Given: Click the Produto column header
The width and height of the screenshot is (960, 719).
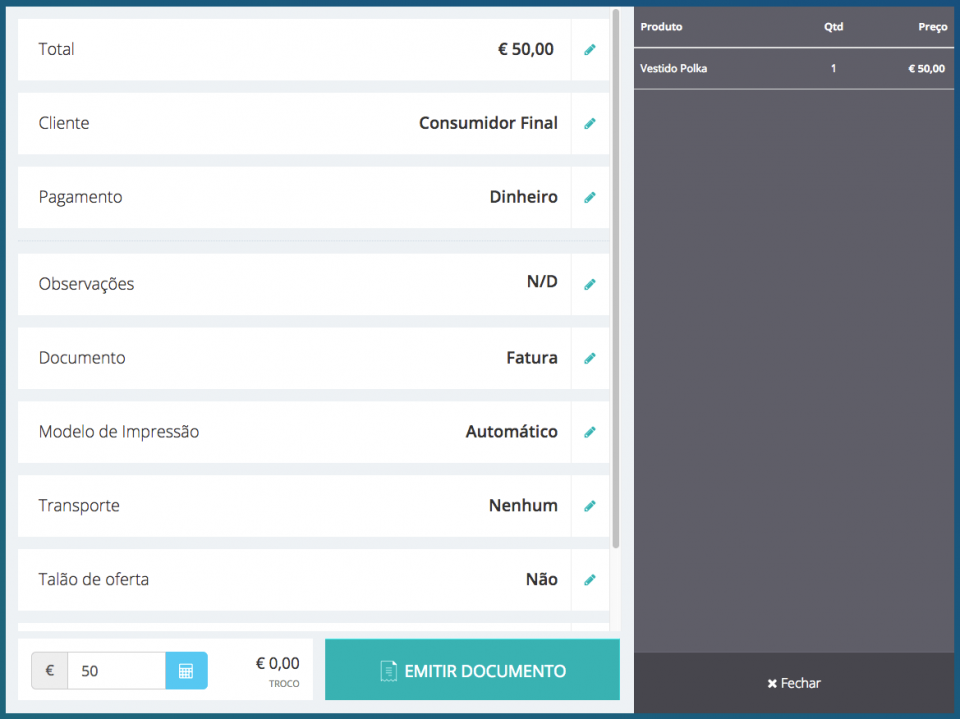Looking at the screenshot, I should pyautogui.click(x=661, y=27).
